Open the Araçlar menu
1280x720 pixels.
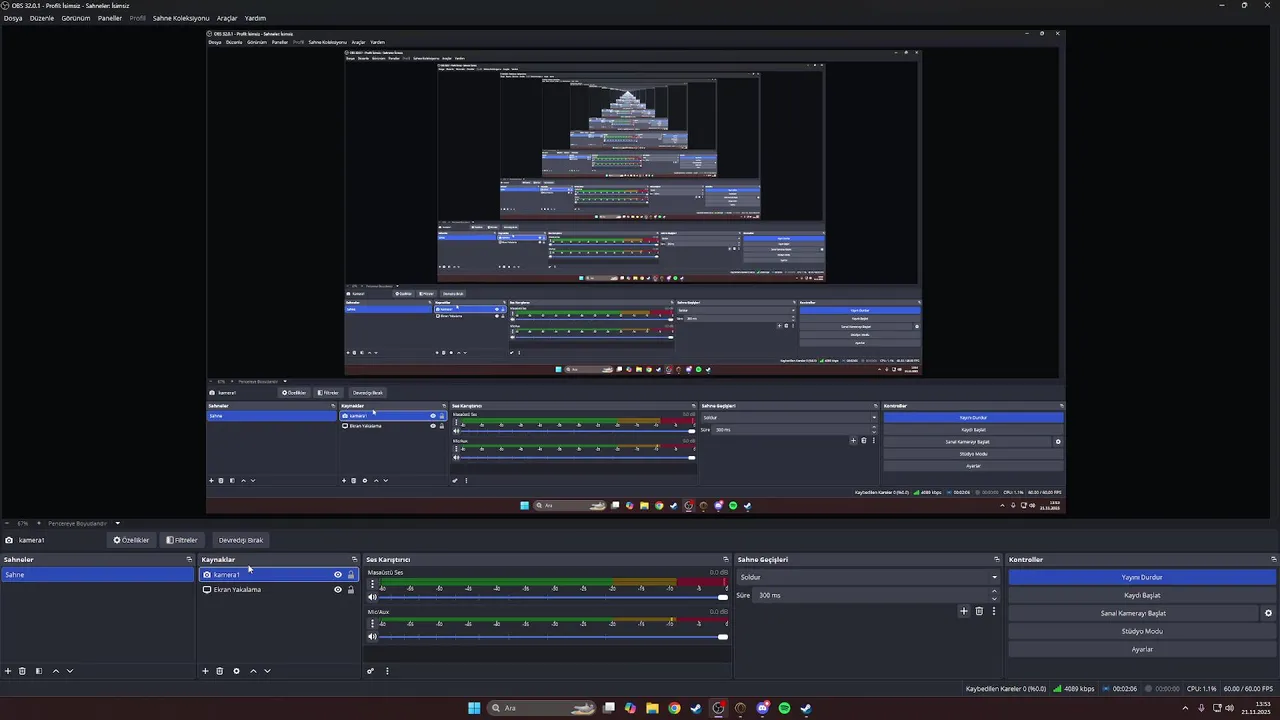(x=227, y=18)
